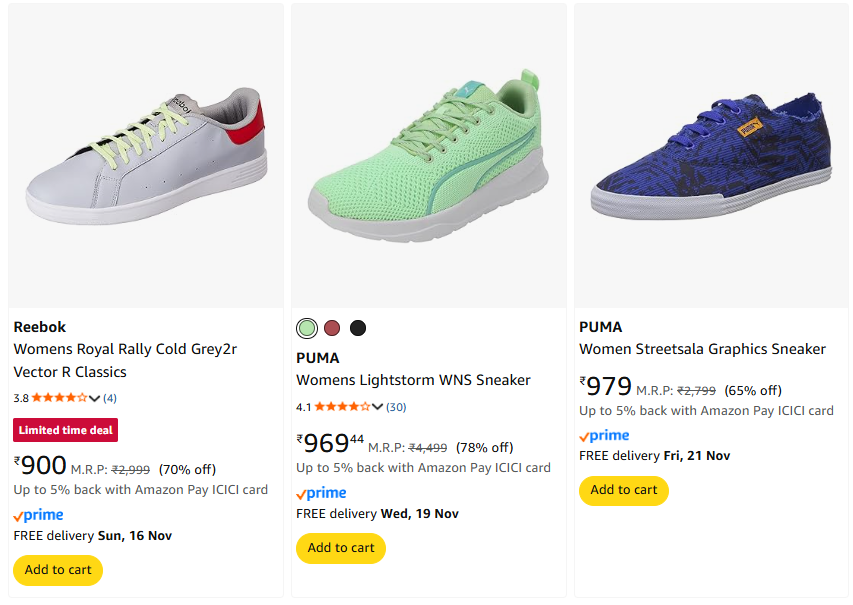Add the Reebok Royal Rally to cart
Viewport: 853px width, 605px height.
(x=58, y=570)
